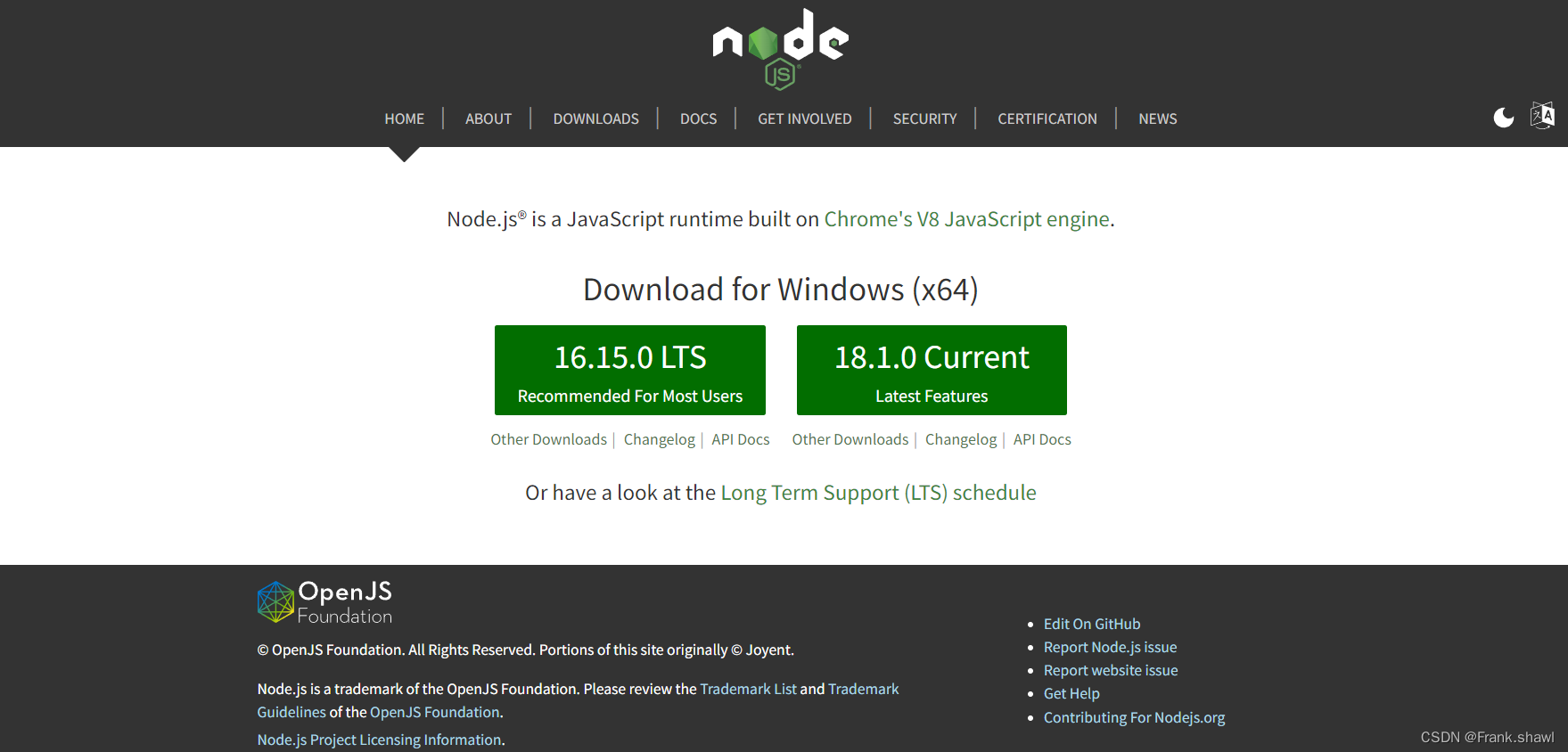Open the Get Help link
Viewport: 1568px width, 752px height.
[1071, 693]
